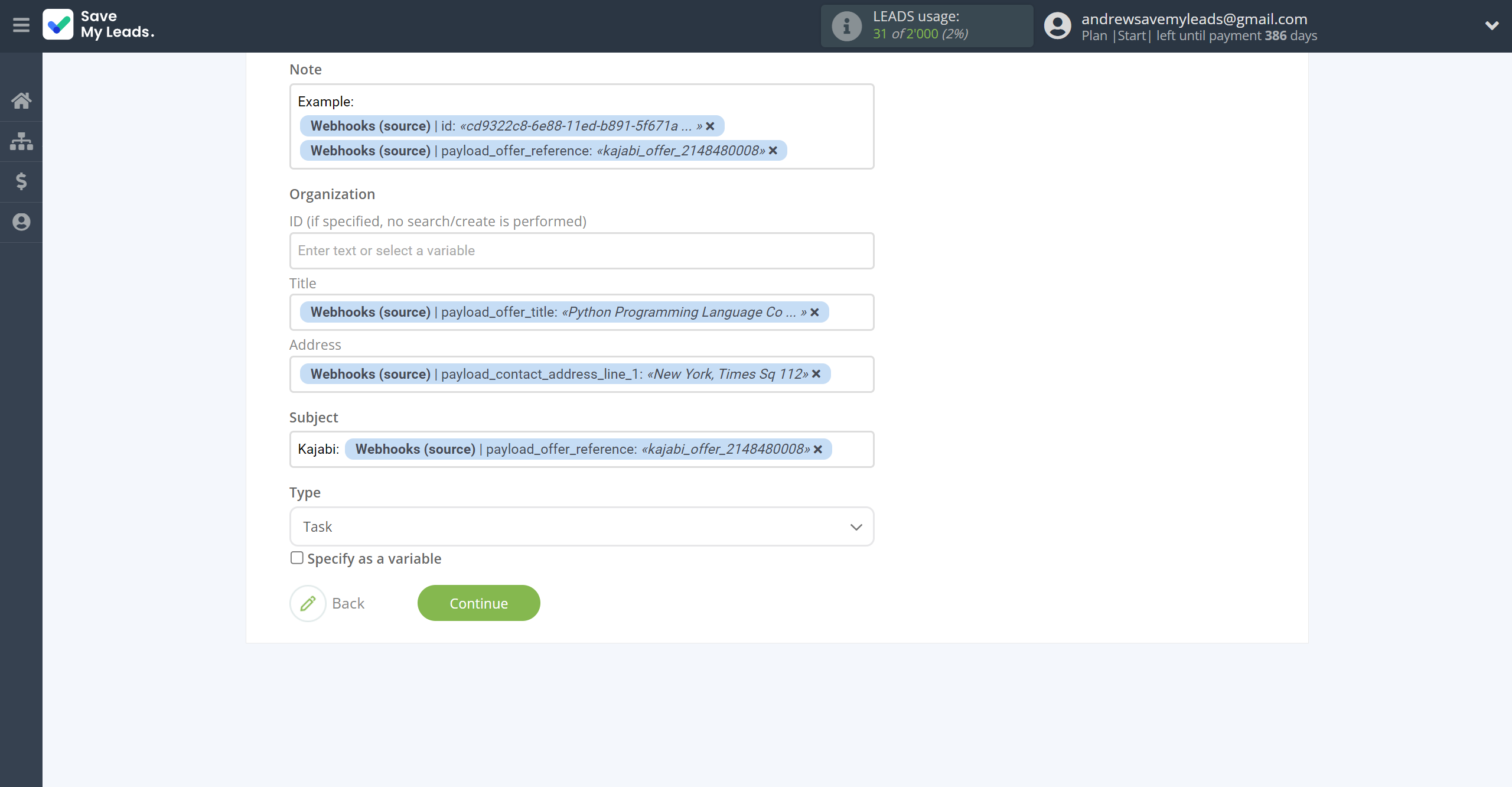Click the Save My Leads logo
Screen dimensions: 1512x787
pos(99,25)
